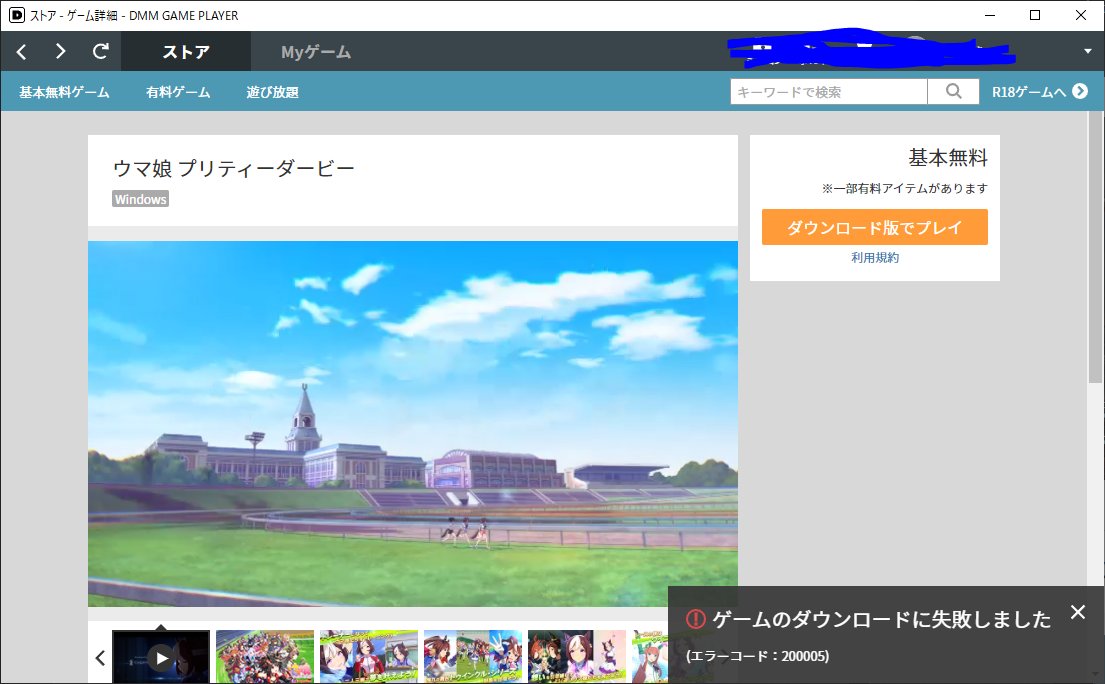Open 有料ゲーム menu
The height and width of the screenshot is (684, 1105).
pos(178,92)
